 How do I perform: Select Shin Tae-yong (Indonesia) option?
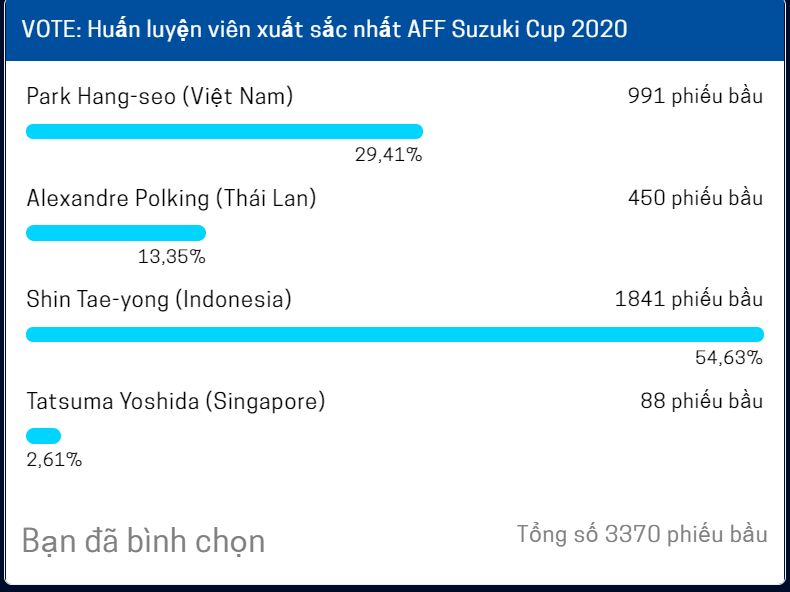point(159,299)
